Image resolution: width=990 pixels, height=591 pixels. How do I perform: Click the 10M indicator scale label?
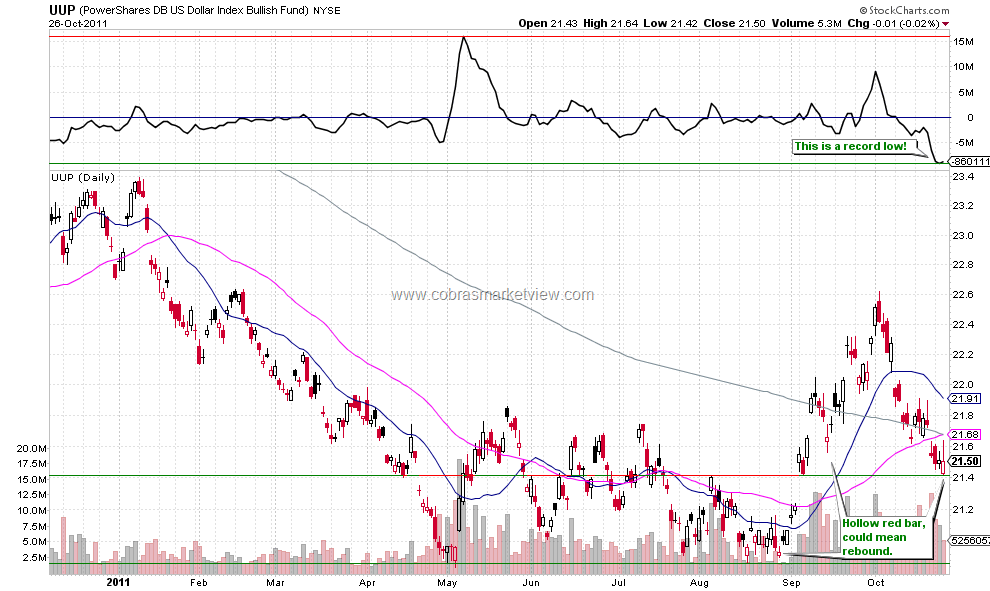(963, 67)
